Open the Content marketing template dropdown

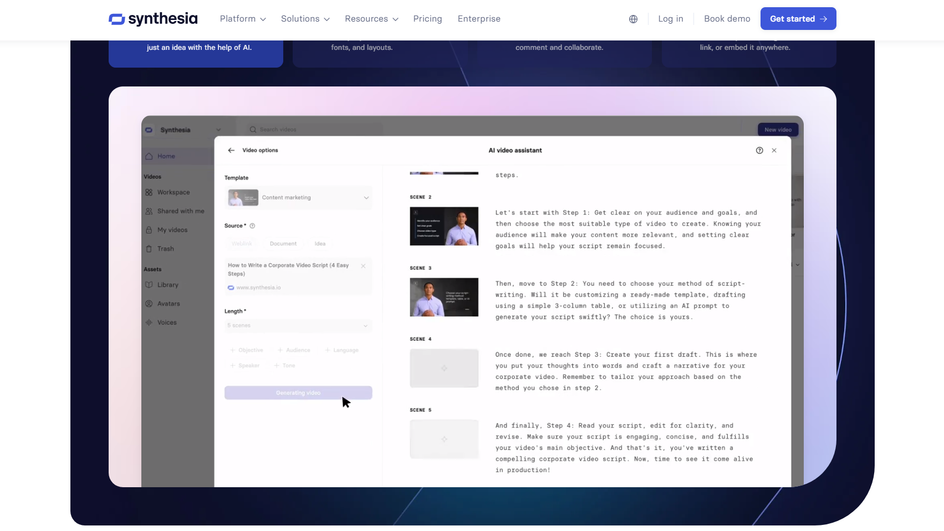coord(298,197)
